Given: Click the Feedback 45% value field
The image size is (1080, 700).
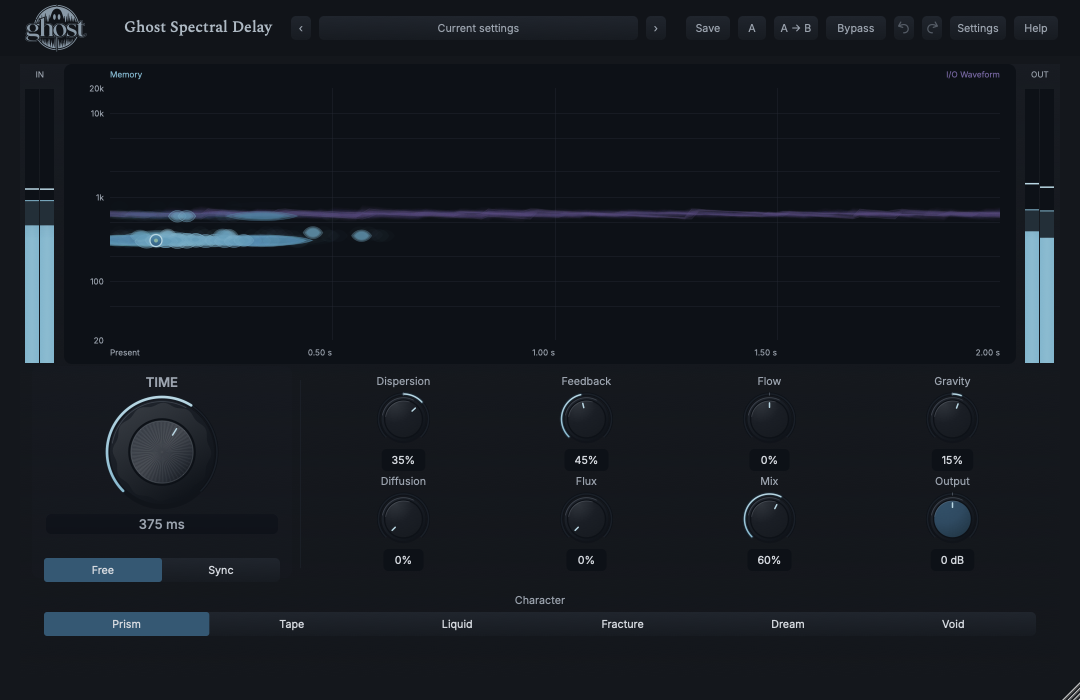Looking at the screenshot, I should coord(585,460).
